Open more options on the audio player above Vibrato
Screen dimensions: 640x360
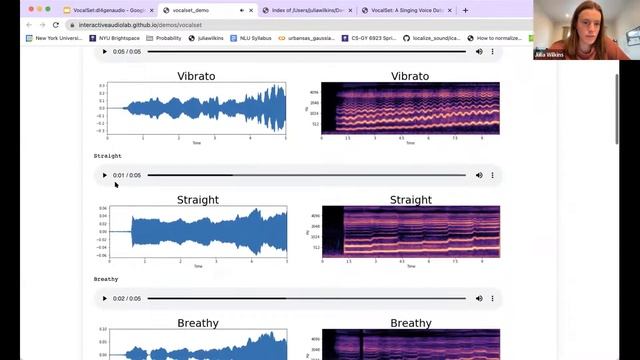pos(493,51)
